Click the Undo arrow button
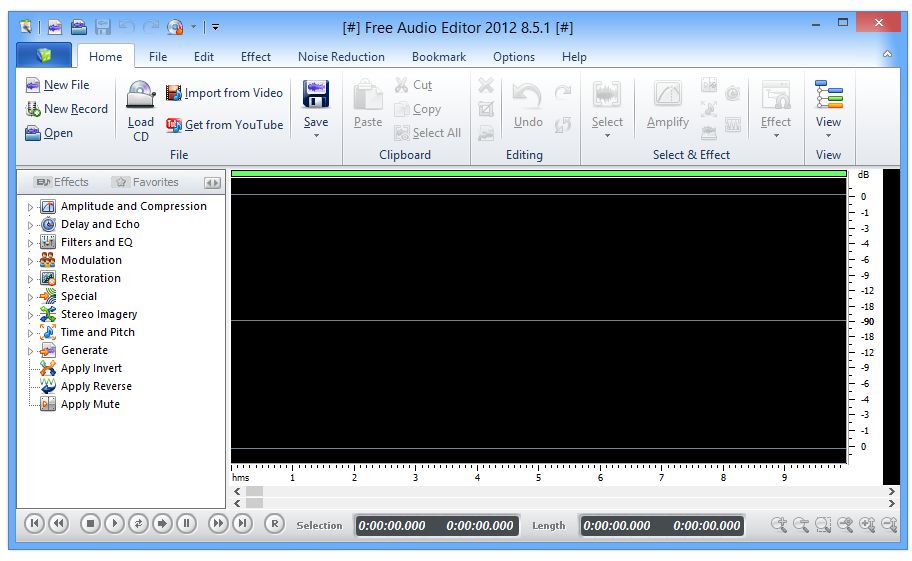Image resolution: width=912 pixels, height=561 pixels. pos(528,96)
